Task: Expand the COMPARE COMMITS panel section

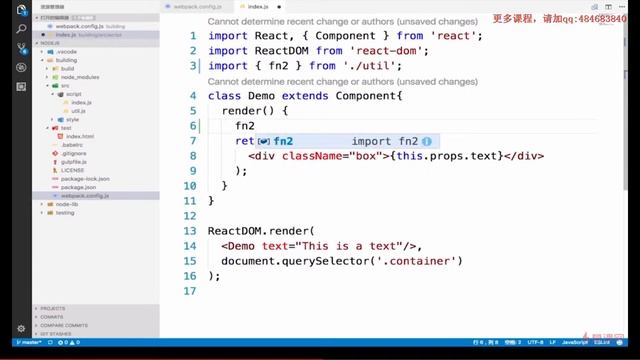Action: click(x=96, y=325)
